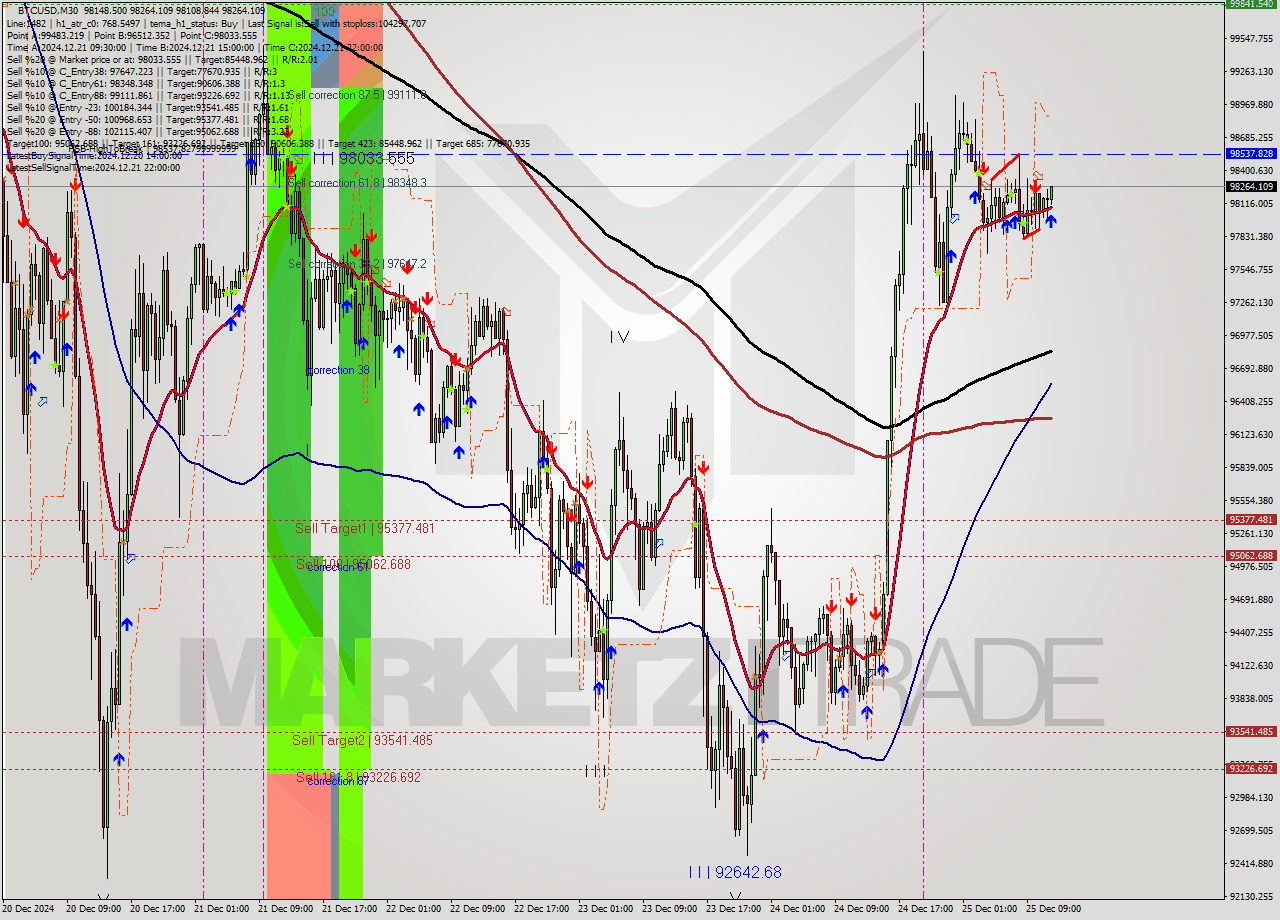Viewport: 1280px width, 920px height.
Task: Click the 96123.630 price axis label
Action: click(x=1251, y=434)
